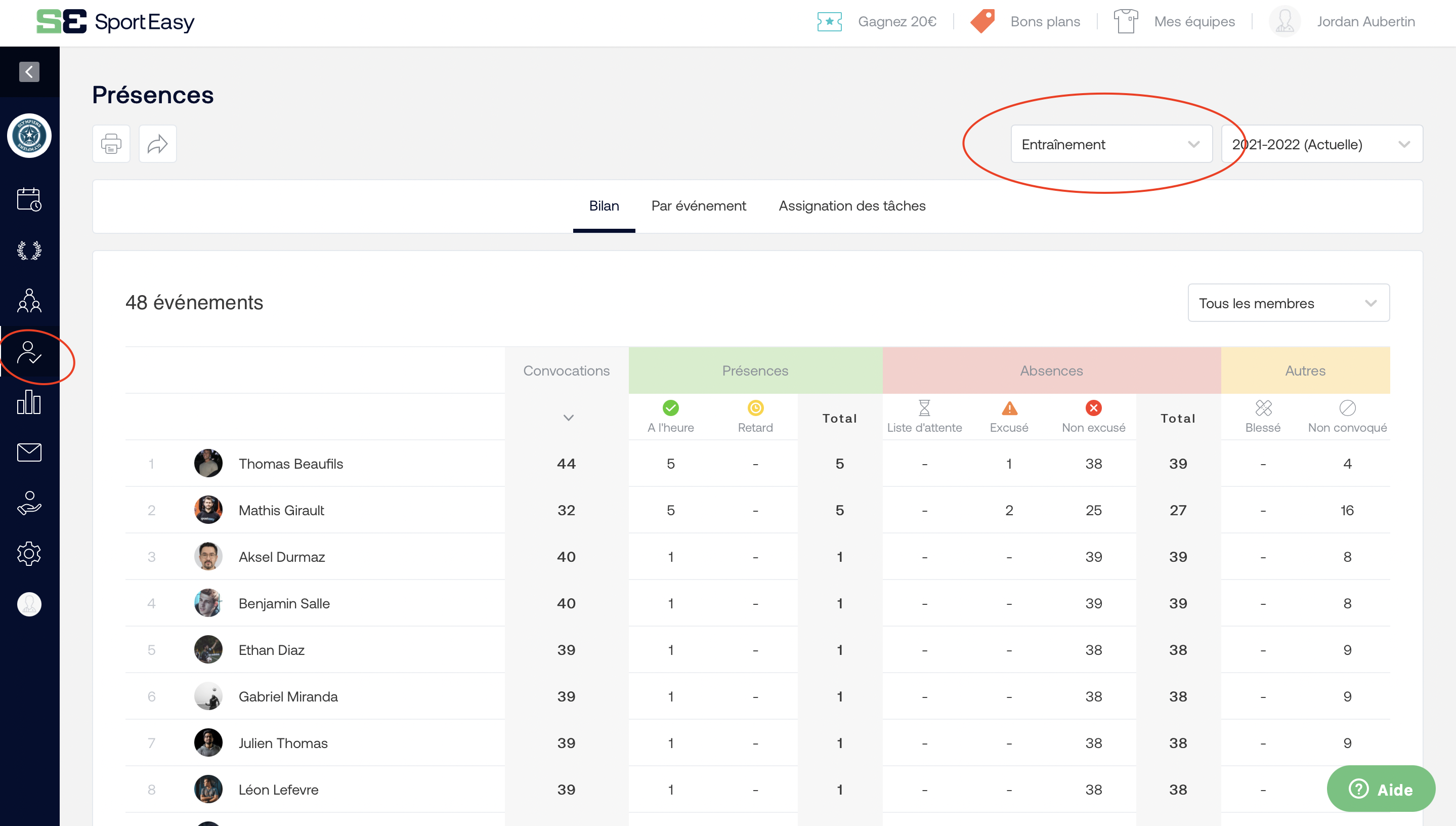Click the orange Excusé warning icon

(1009, 408)
